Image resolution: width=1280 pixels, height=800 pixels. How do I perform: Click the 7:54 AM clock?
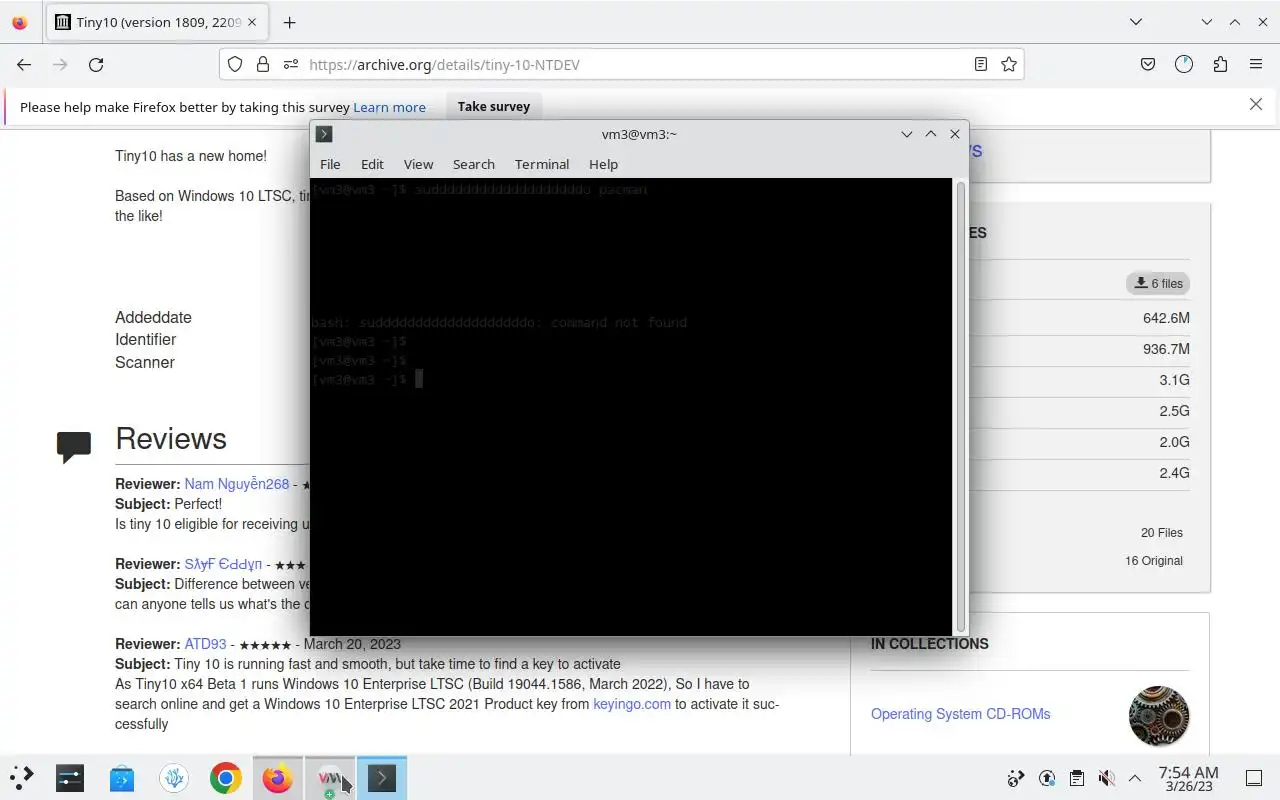click(1188, 778)
